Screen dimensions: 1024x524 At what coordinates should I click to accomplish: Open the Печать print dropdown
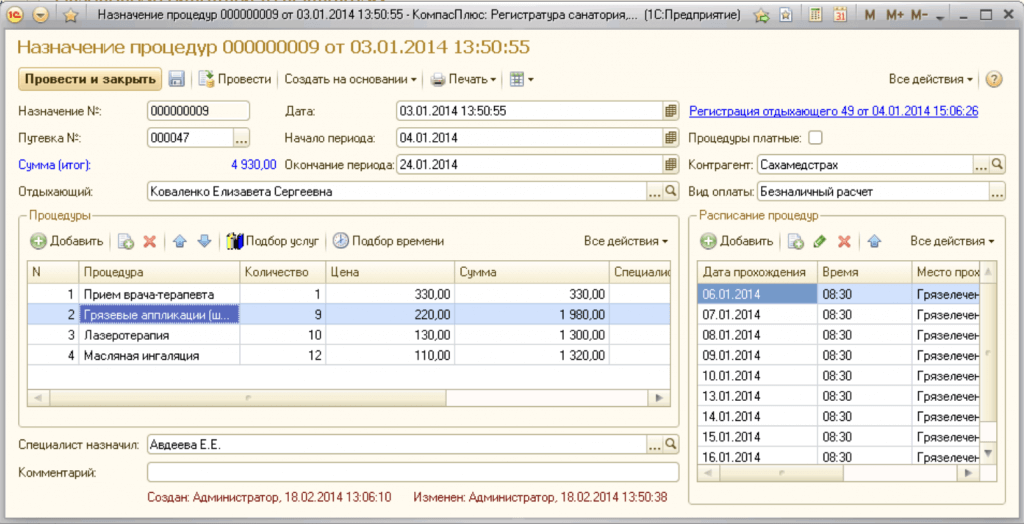click(x=463, y=79)
